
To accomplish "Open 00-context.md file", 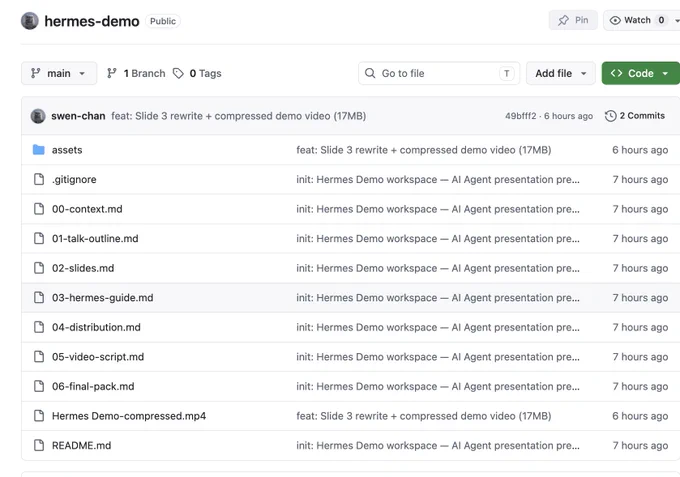I will point(87,209).
